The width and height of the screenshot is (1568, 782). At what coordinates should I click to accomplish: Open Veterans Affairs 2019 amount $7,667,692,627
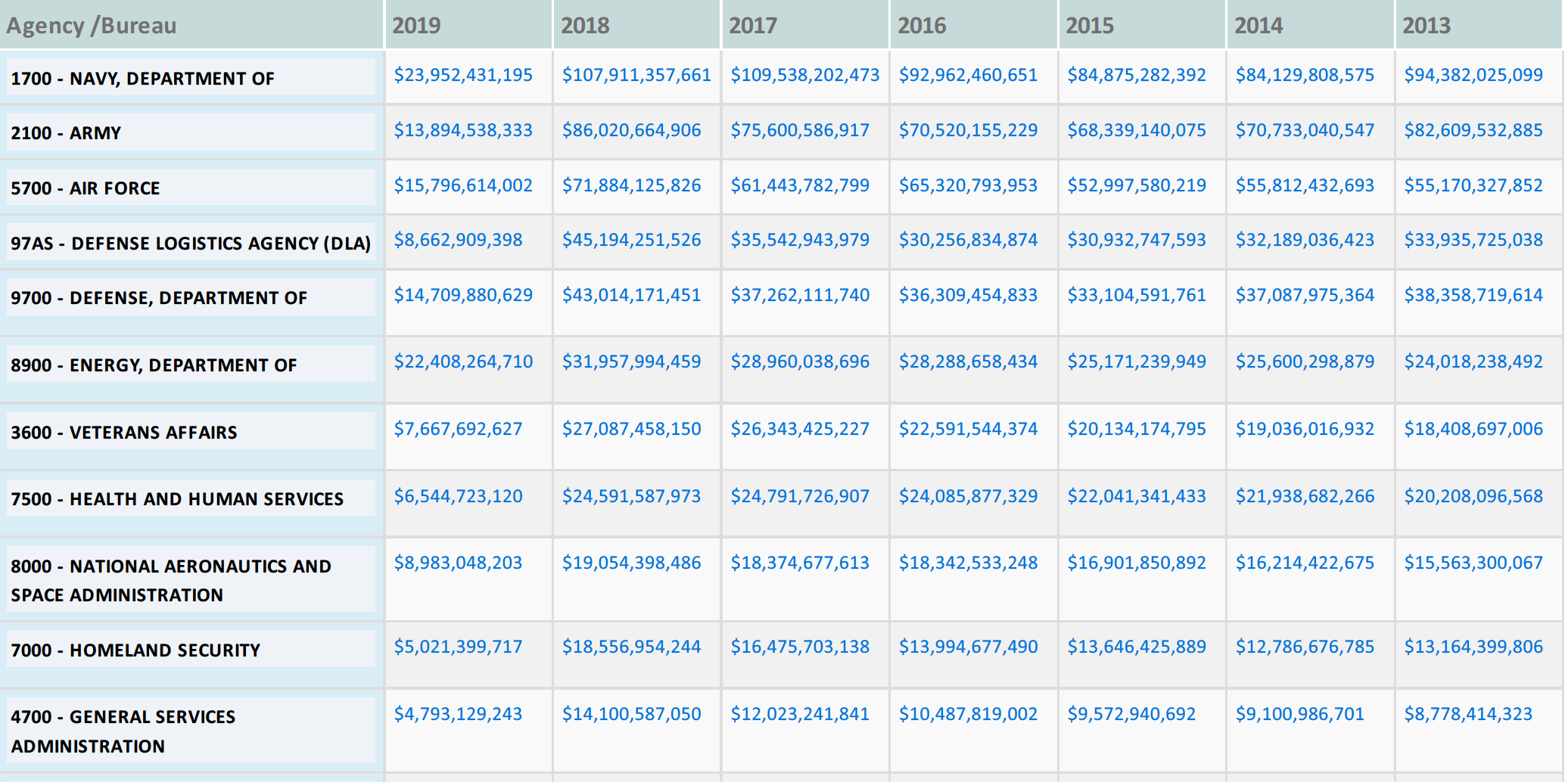click(458, 429)
